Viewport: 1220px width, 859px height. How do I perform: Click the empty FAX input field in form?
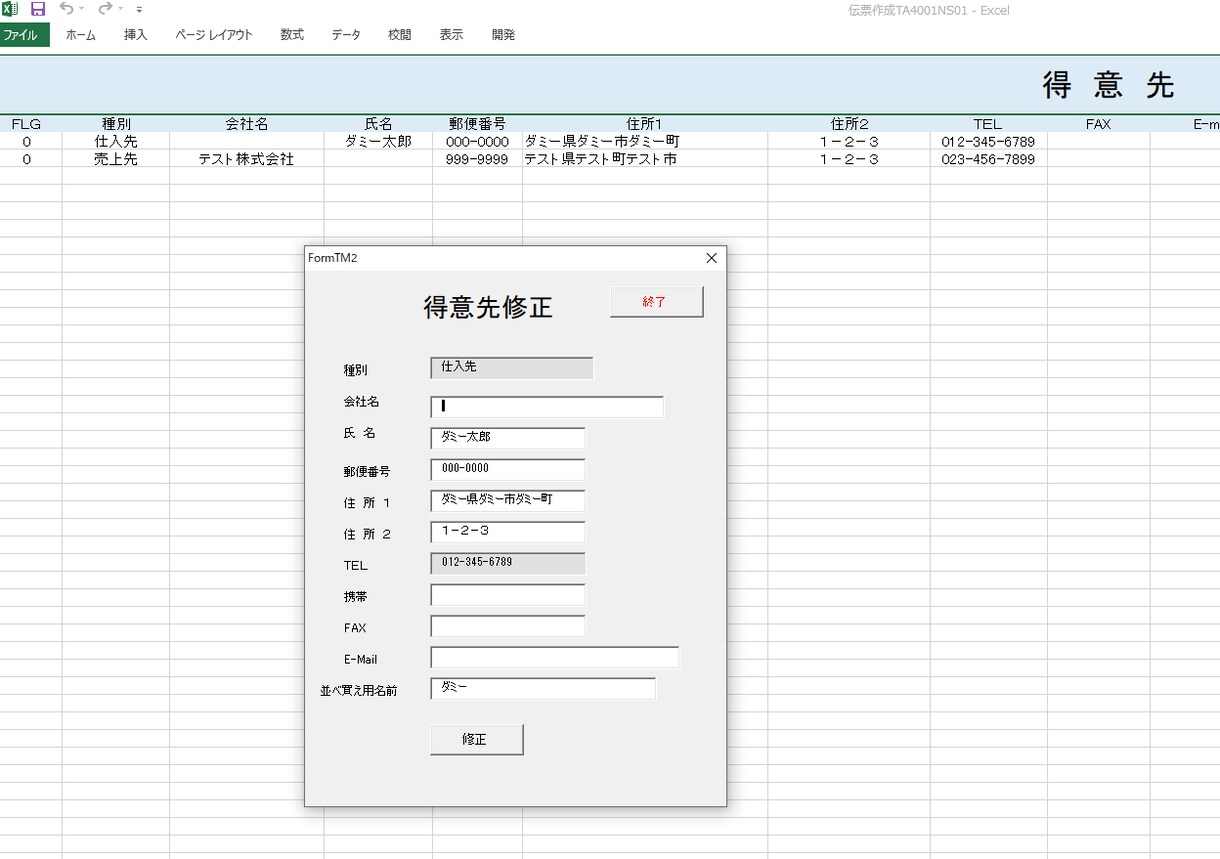click(507, 626)
